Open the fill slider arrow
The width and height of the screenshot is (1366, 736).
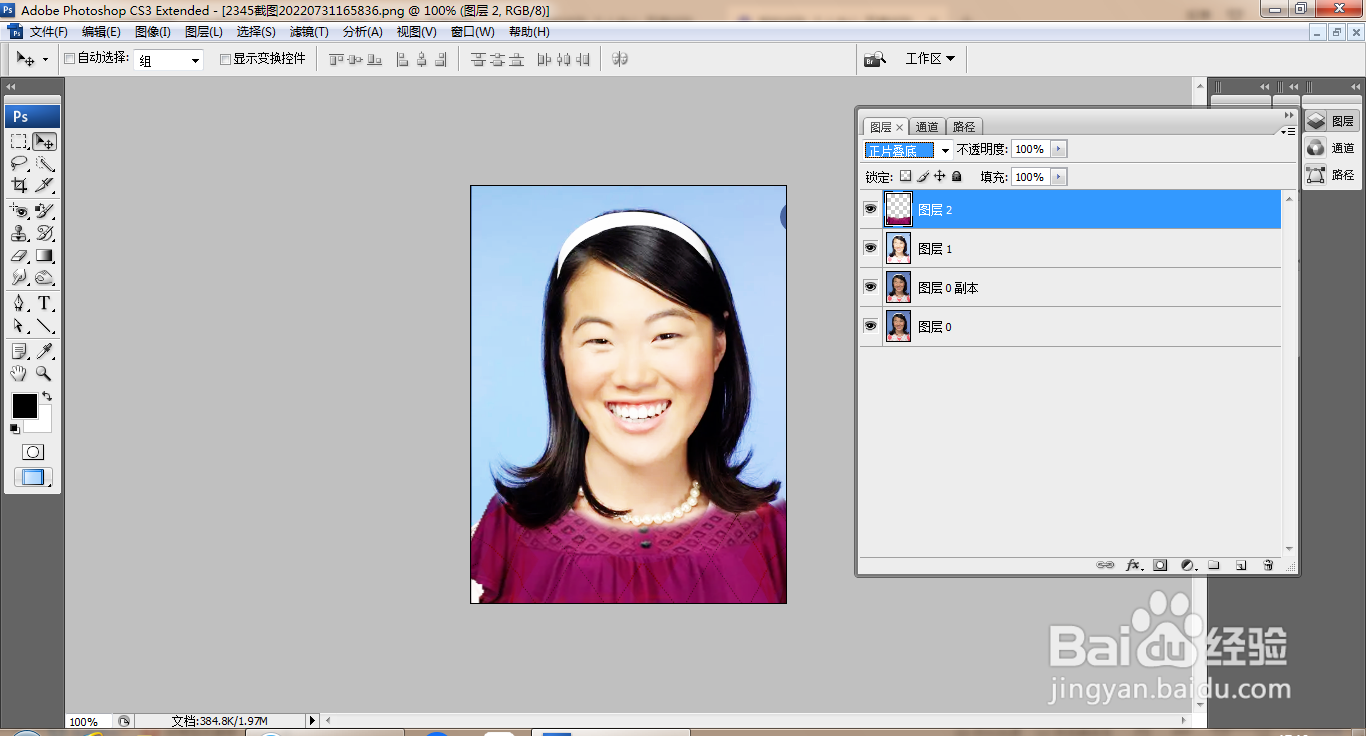(x=1058, y=177)
